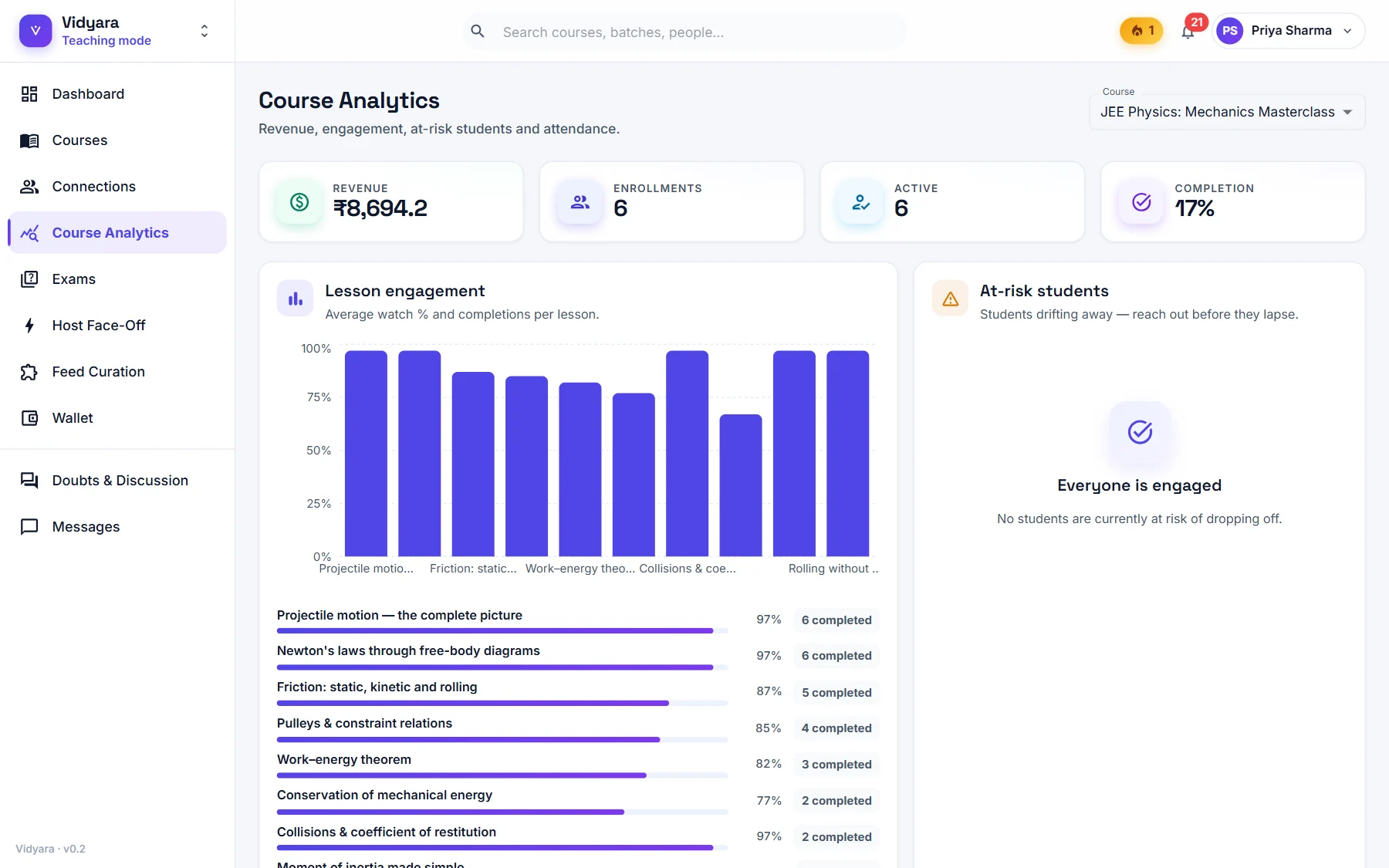Click the 17% completion value
The height and width of the screenshot is (868, 1389).
(x=1195, y=208)
